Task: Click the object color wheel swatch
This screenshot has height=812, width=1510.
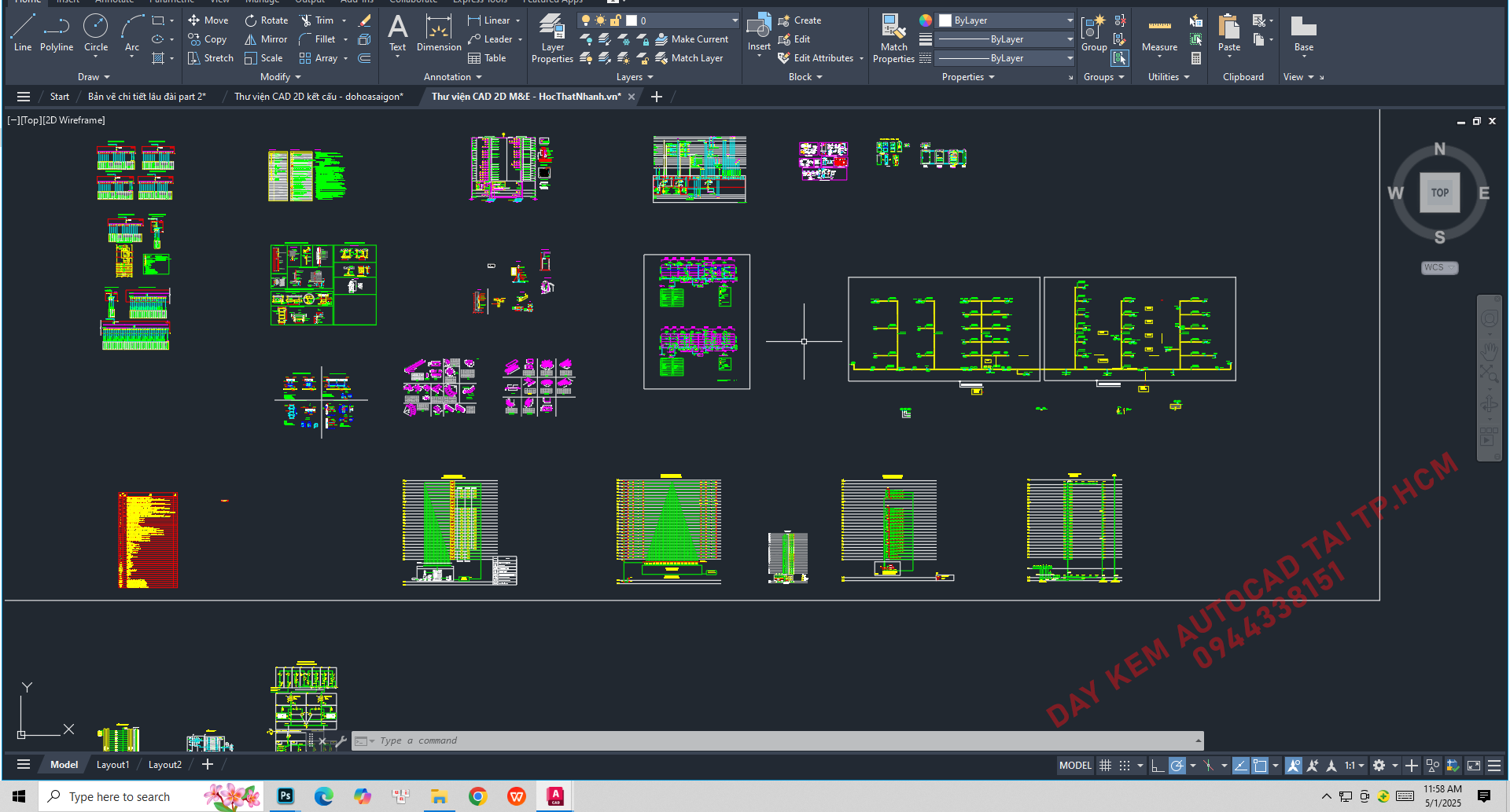Action: point(926,20)
